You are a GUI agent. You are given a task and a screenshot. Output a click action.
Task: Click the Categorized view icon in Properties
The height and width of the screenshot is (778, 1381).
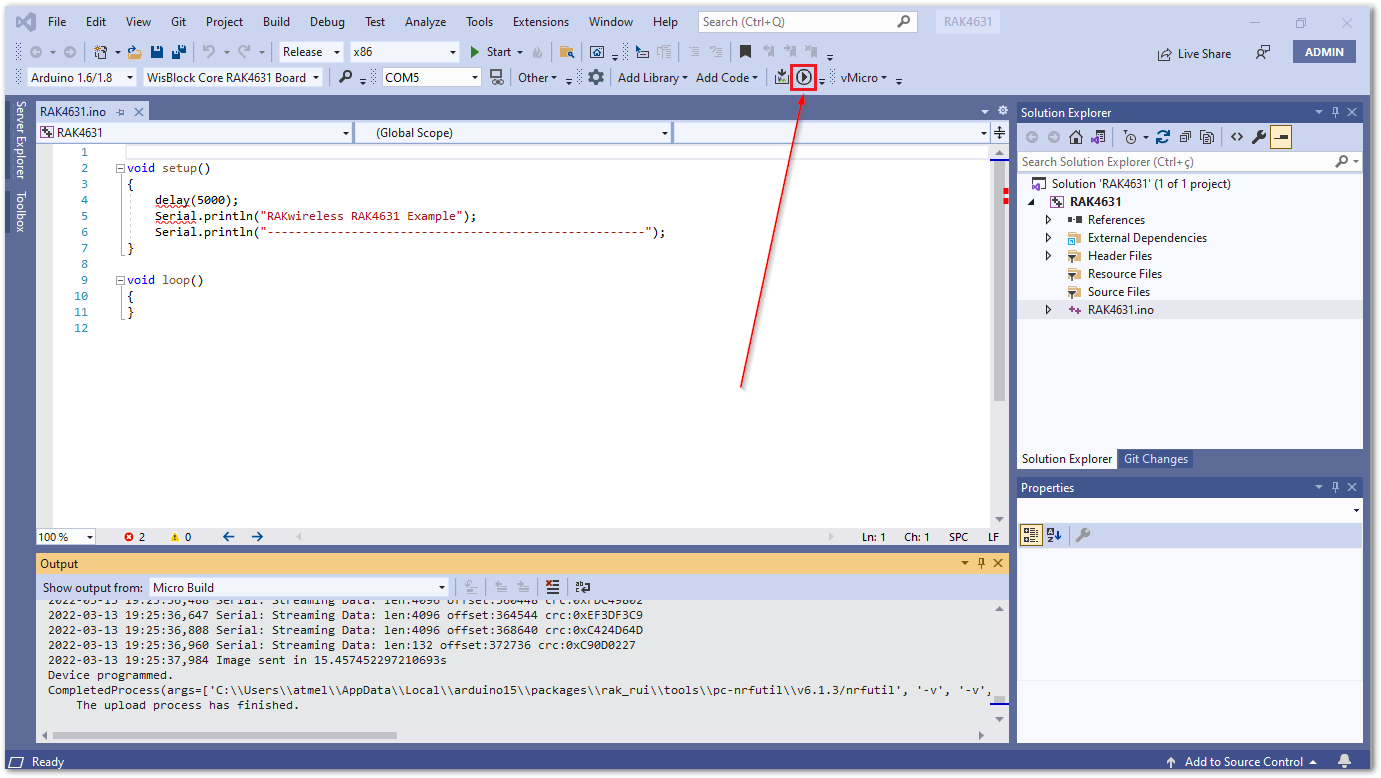tap(1031, 535)
